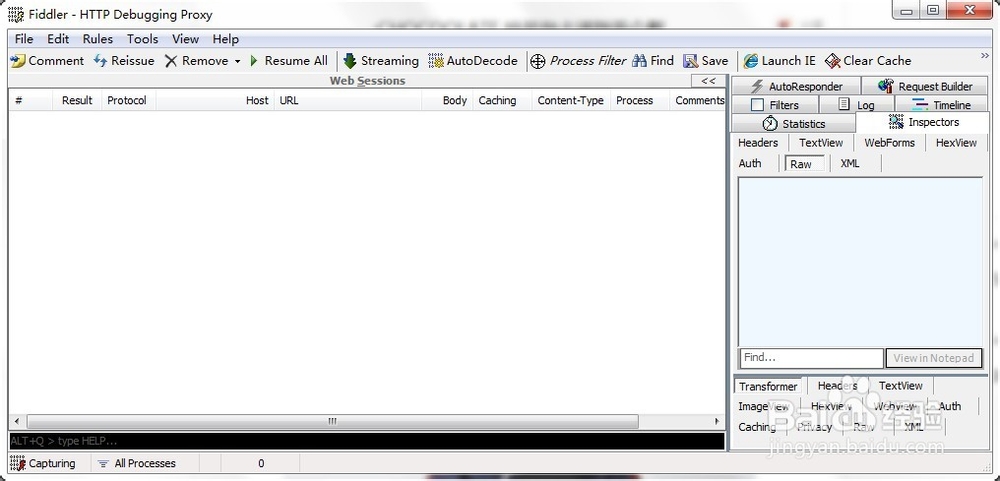Switch to the Statistics tab
Image resolution: width=1000 pixels, height=481 pixels.
point(793,124)
